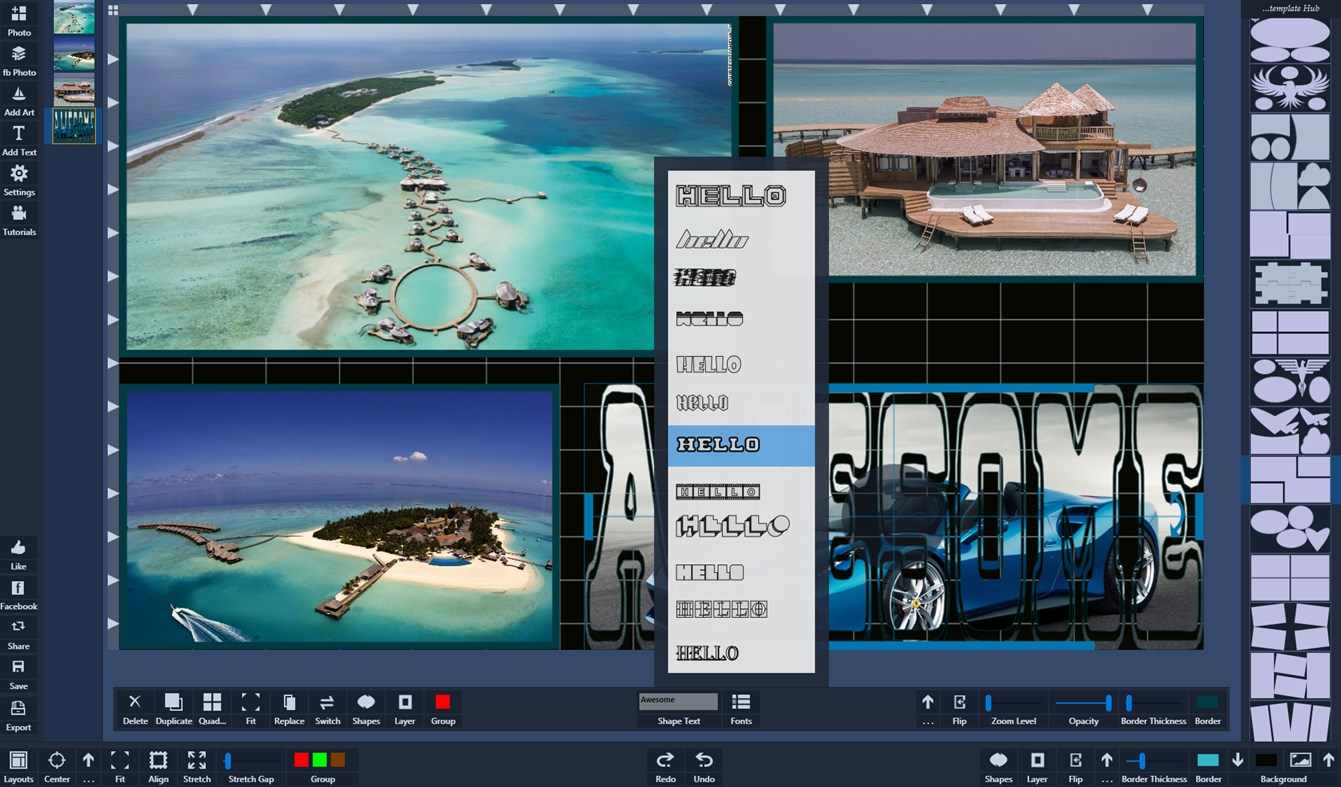
Task: Select the script lowercase hello font sample
Action: 712,239
